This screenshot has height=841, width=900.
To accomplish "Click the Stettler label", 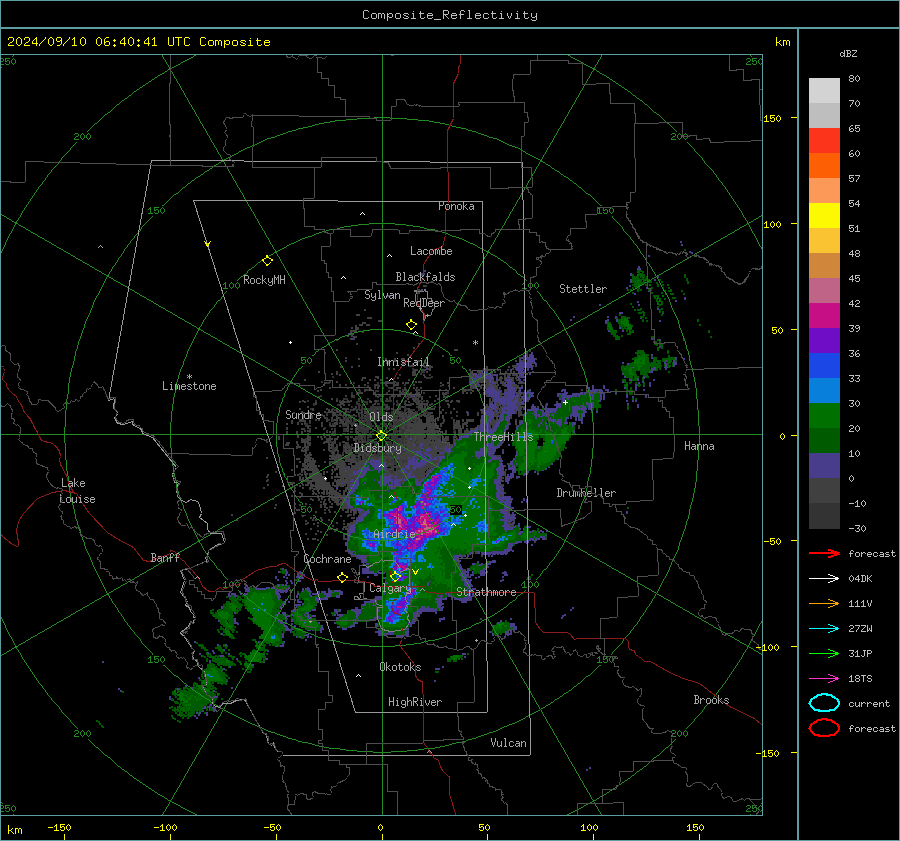I will click(x=583, y=289).
